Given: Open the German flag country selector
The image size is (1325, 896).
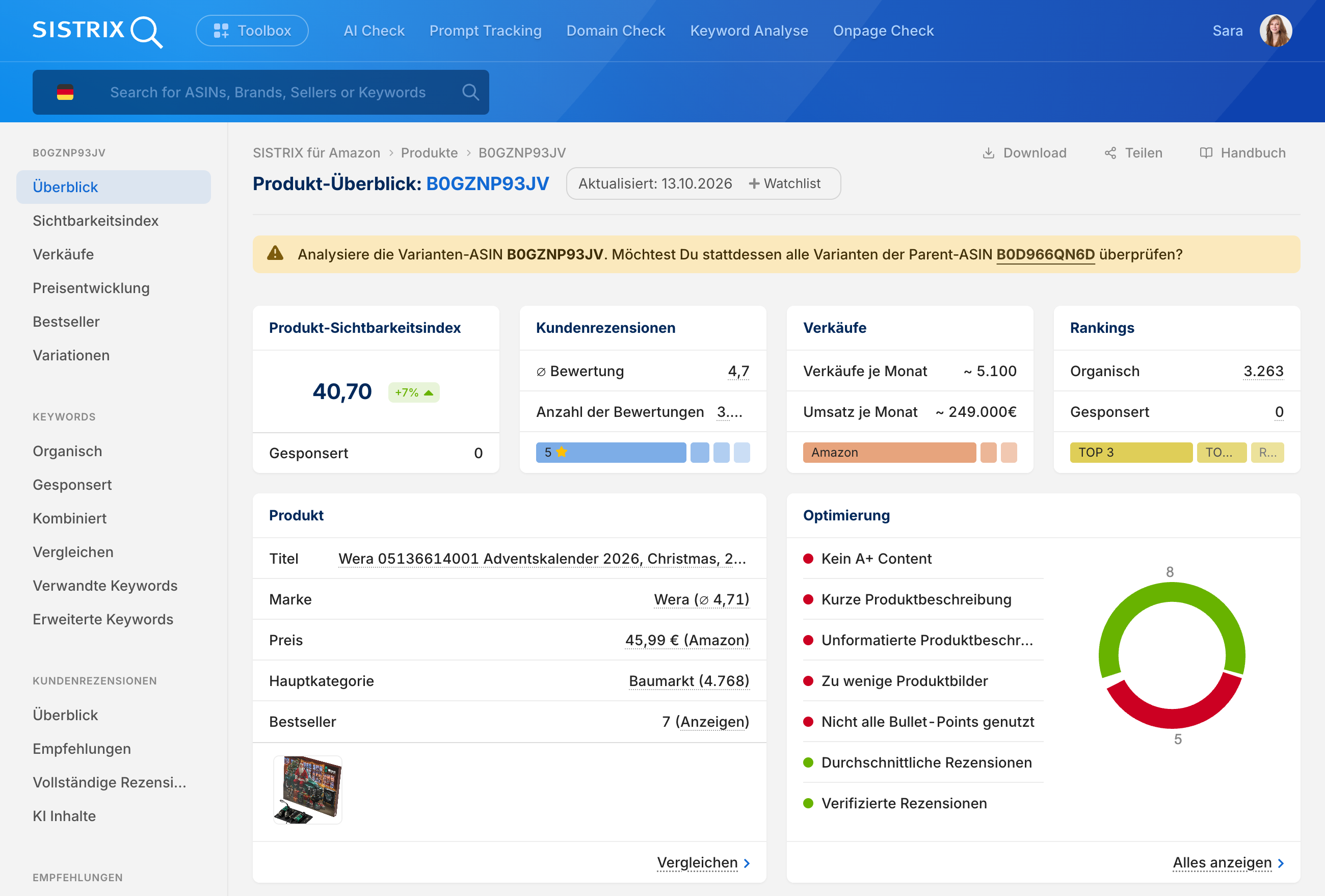Looking at the screenshot, I should [x=66, y=92].
